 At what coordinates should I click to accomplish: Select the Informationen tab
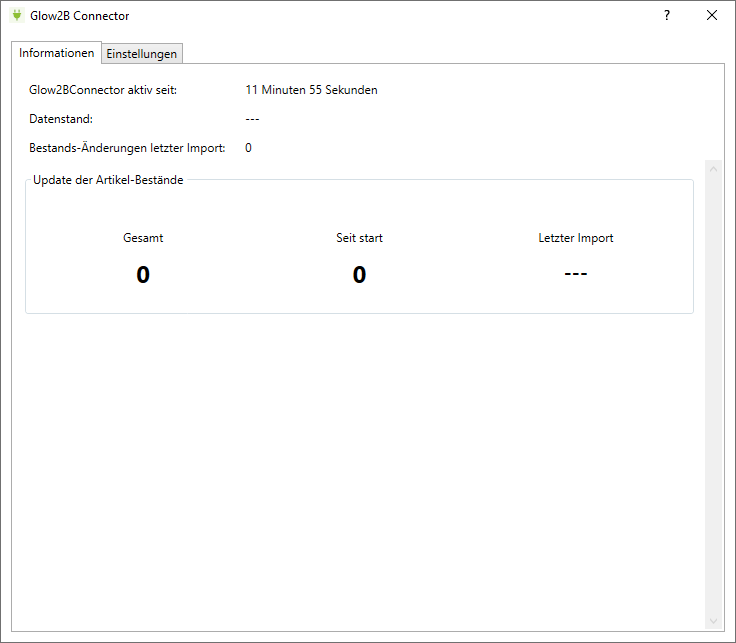(x=57, y=53)
